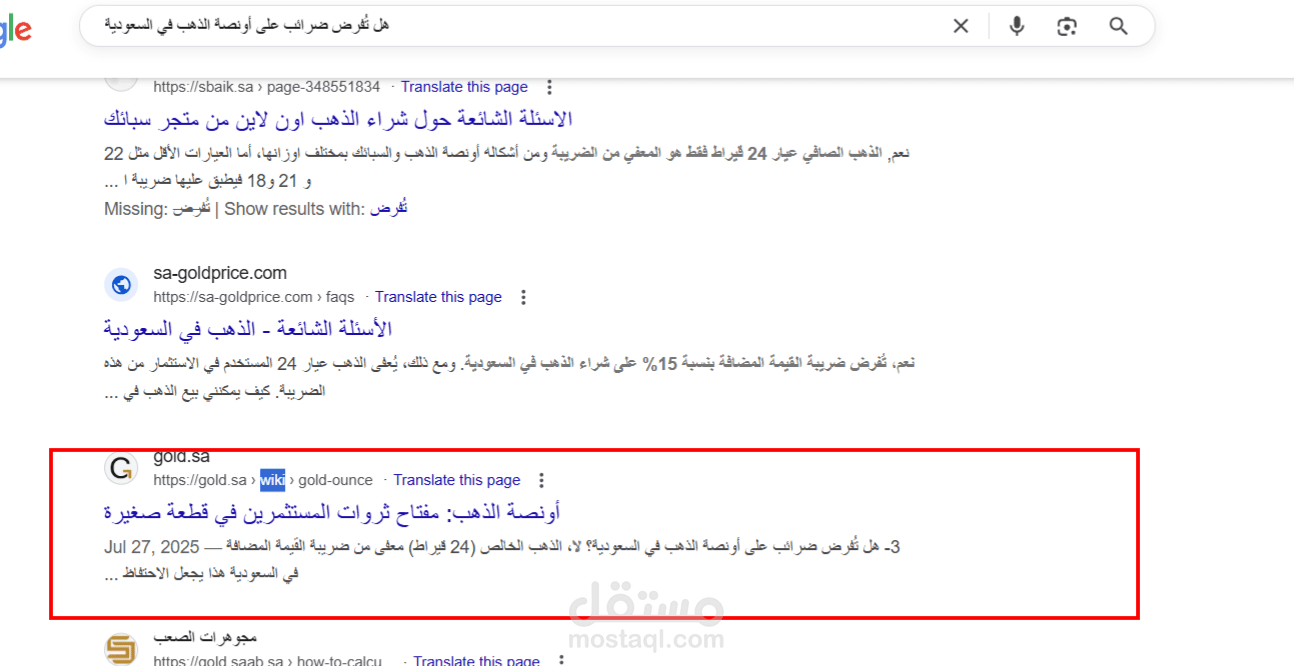The height and width of the screenshot is (666, 1294).
Task: Click the highlighted wiki word in the URL
Action: [272, 480]
